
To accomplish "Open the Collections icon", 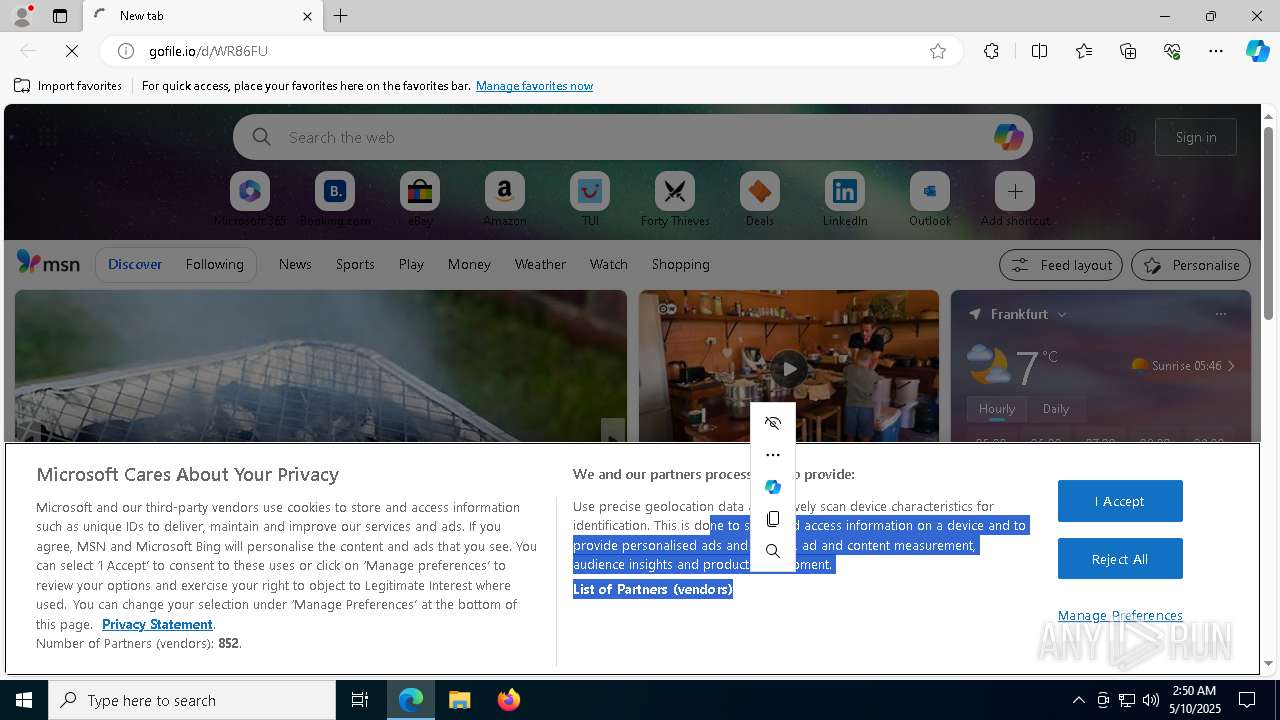I will point(1128,51).
